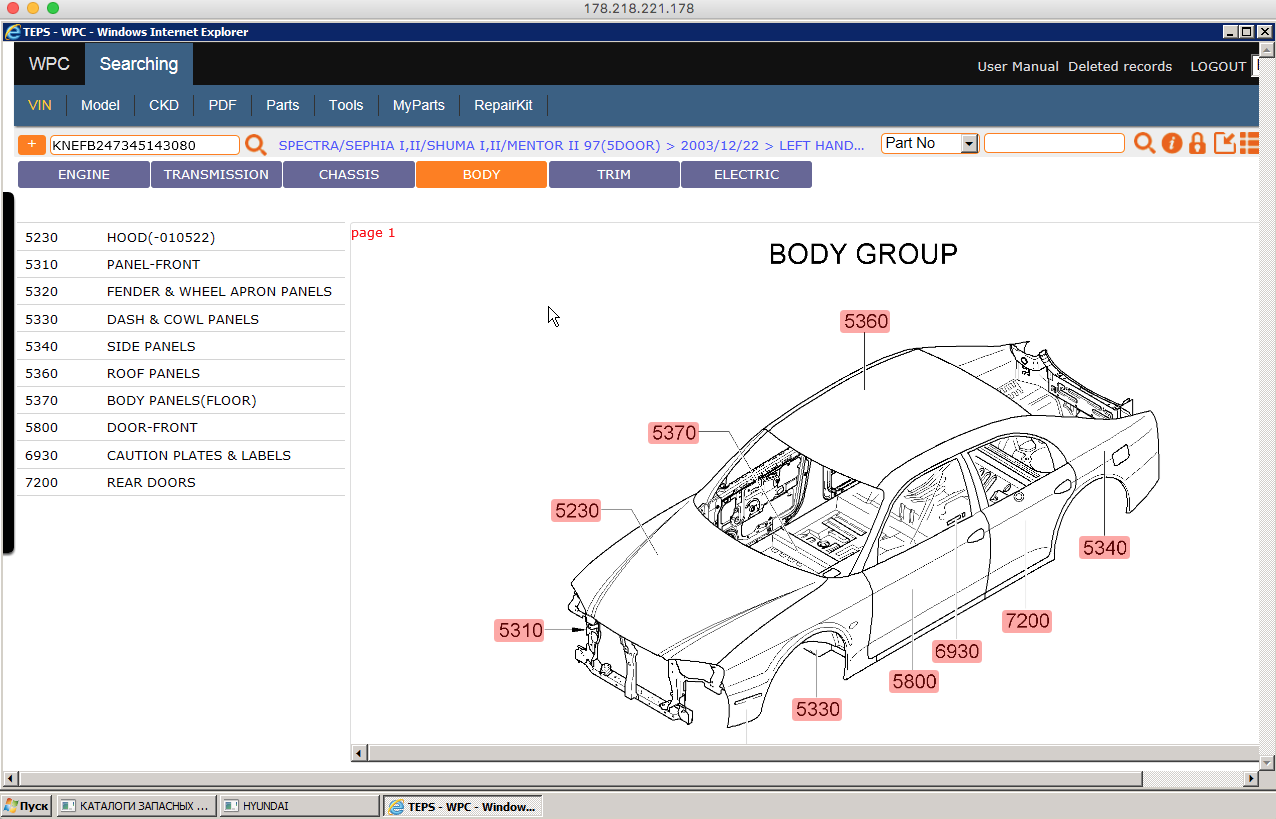Click the orange list view icon

[x=1249, y=143]
